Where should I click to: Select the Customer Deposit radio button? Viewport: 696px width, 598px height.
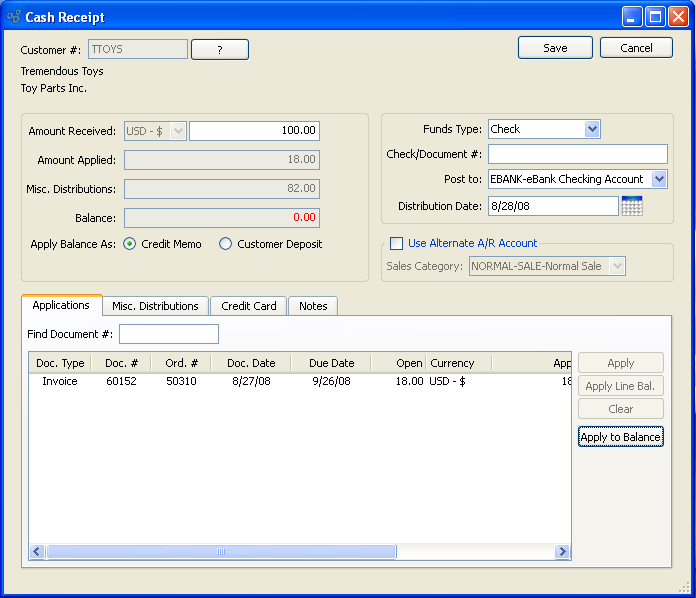(225, 244)
